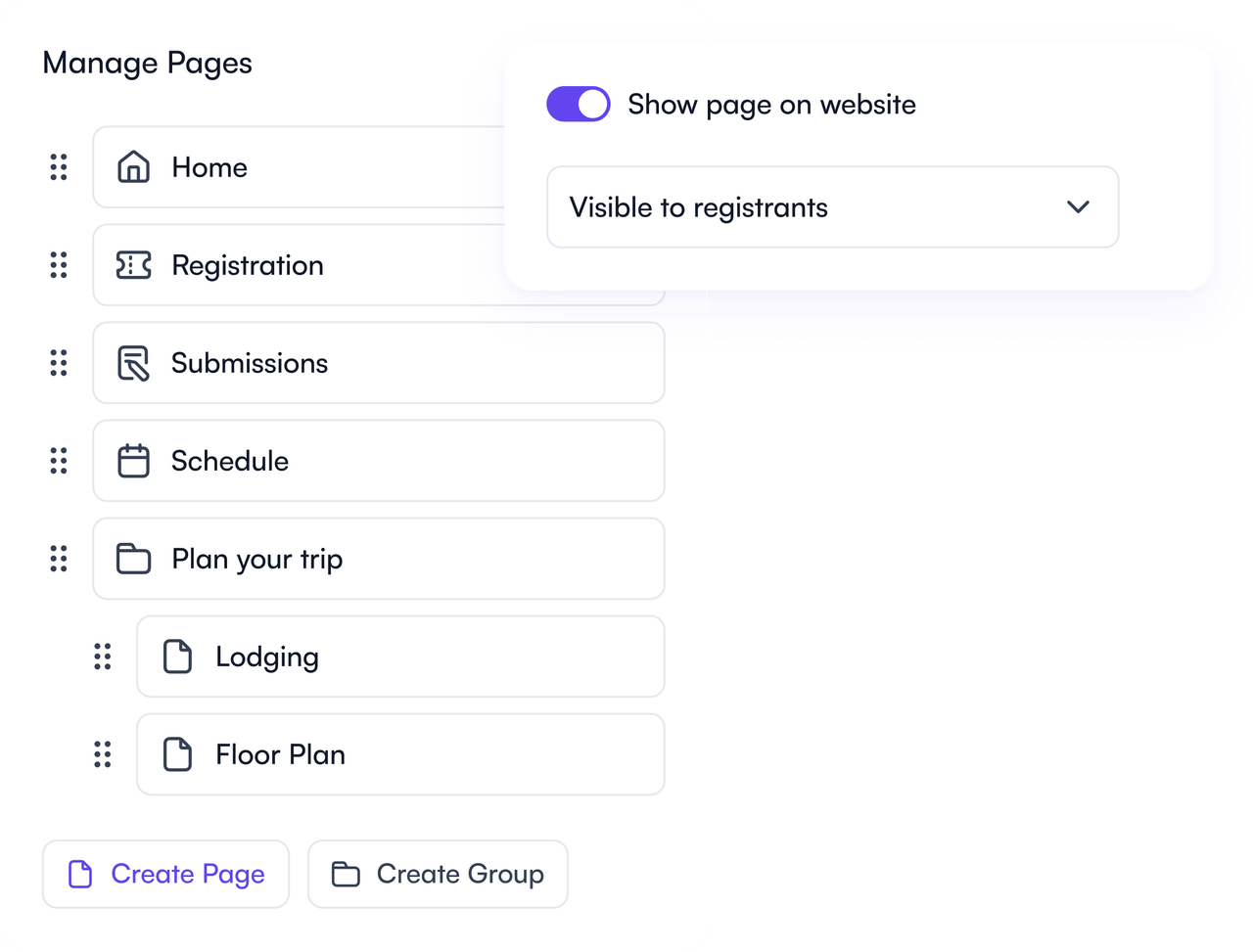The width and height of the screenshot is (1253, 952).
Task: Select the Plan your trip group
Action: click(379, 559)
